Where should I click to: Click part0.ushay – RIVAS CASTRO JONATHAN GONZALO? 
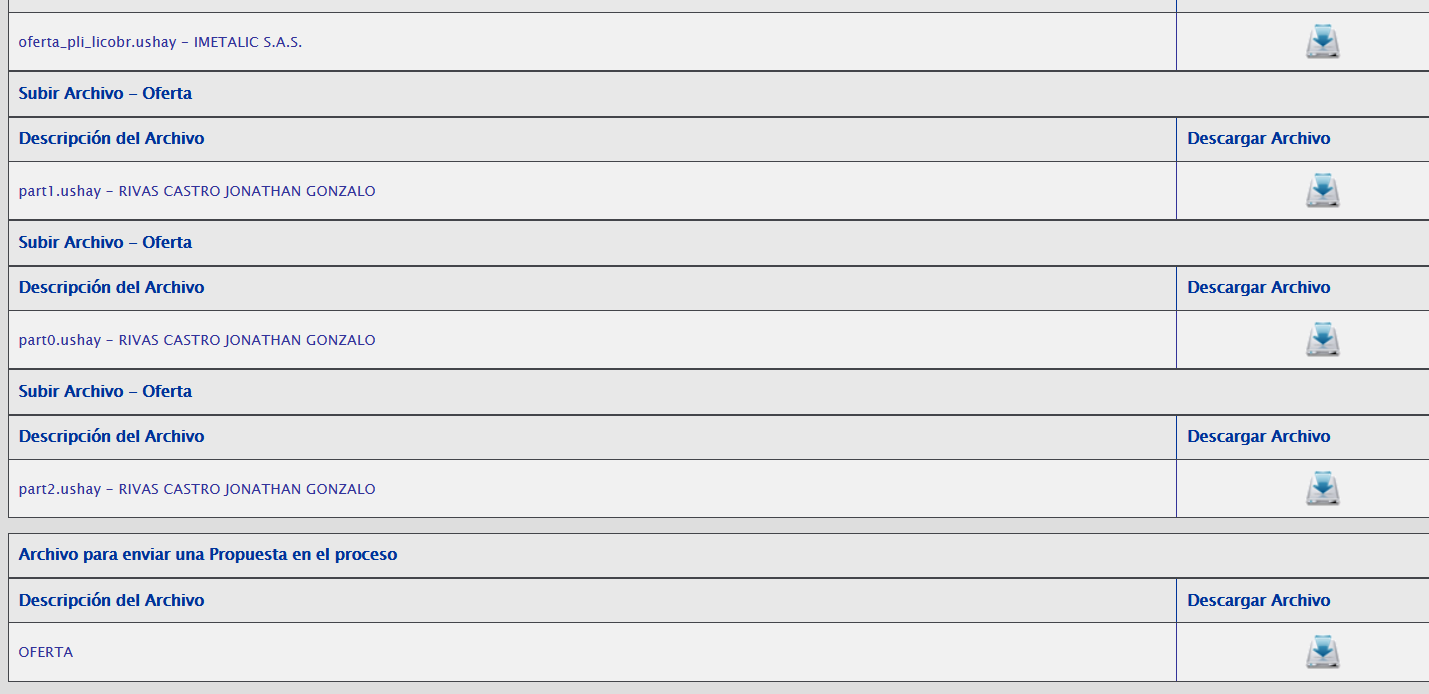197,340
